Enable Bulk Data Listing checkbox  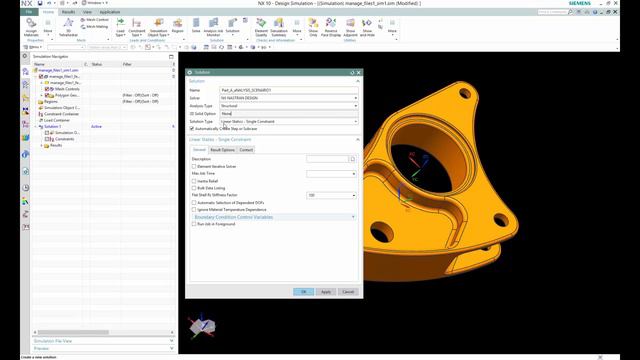(x=194, y=188)
